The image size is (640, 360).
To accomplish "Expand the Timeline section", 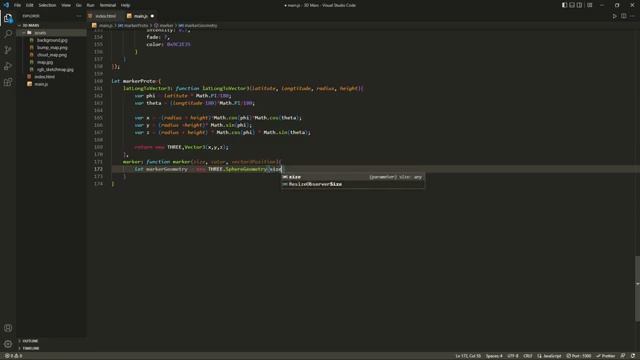I will pos(31,348).
